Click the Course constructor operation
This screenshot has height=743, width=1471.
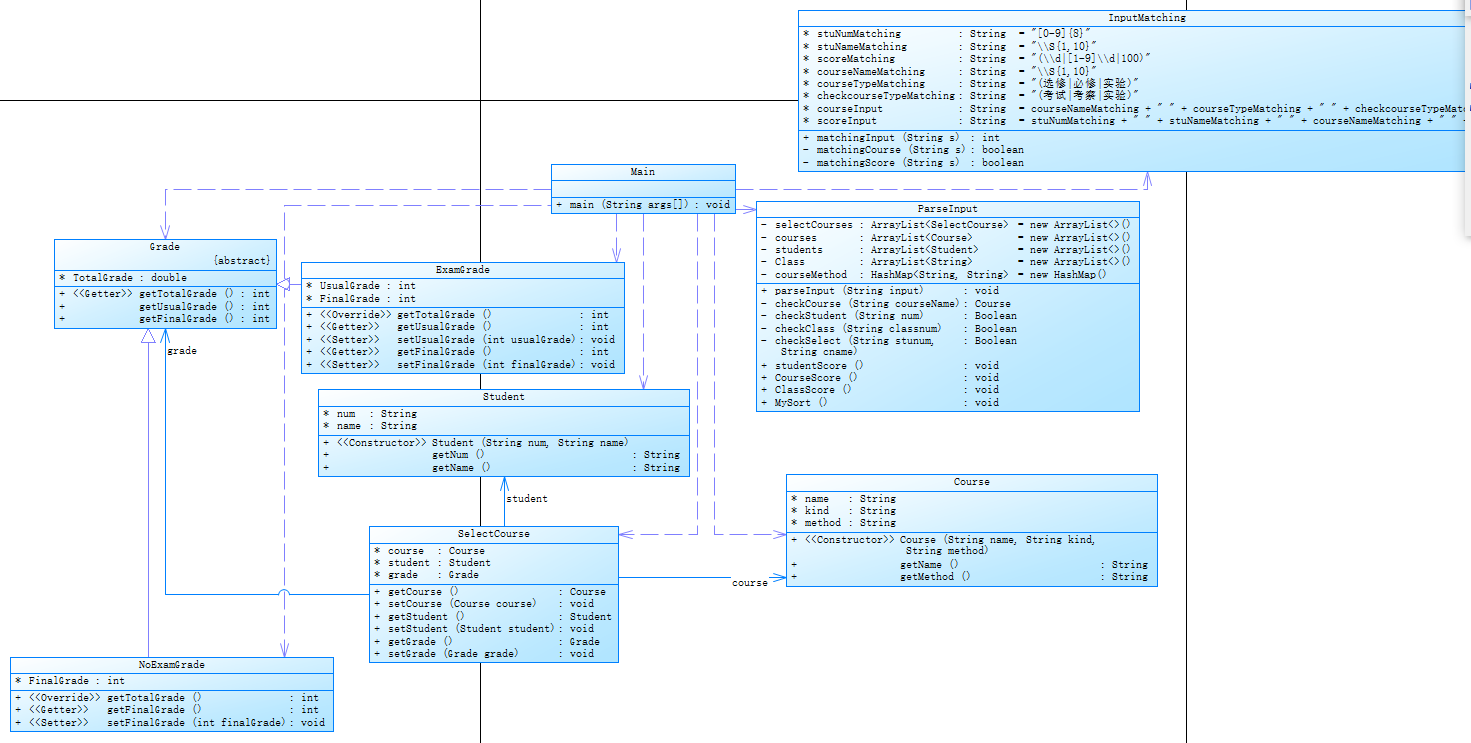(943, 545)
